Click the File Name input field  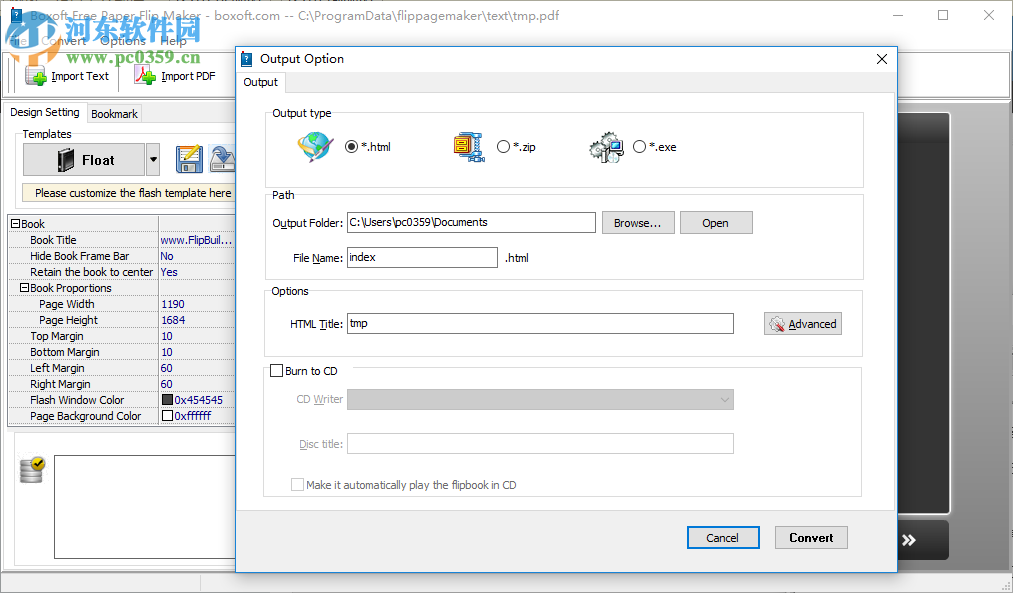pos(422,257)
